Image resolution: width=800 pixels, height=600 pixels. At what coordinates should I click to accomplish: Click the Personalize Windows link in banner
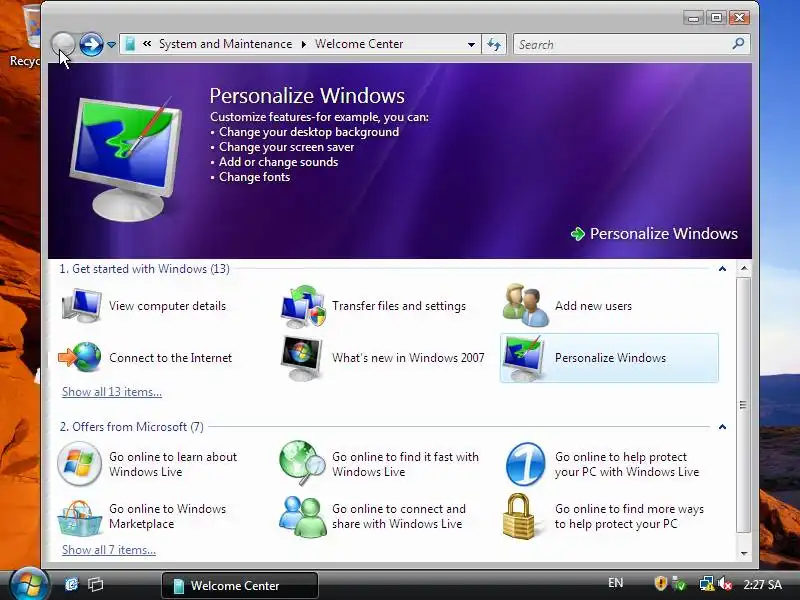click(x=663, y=234)
